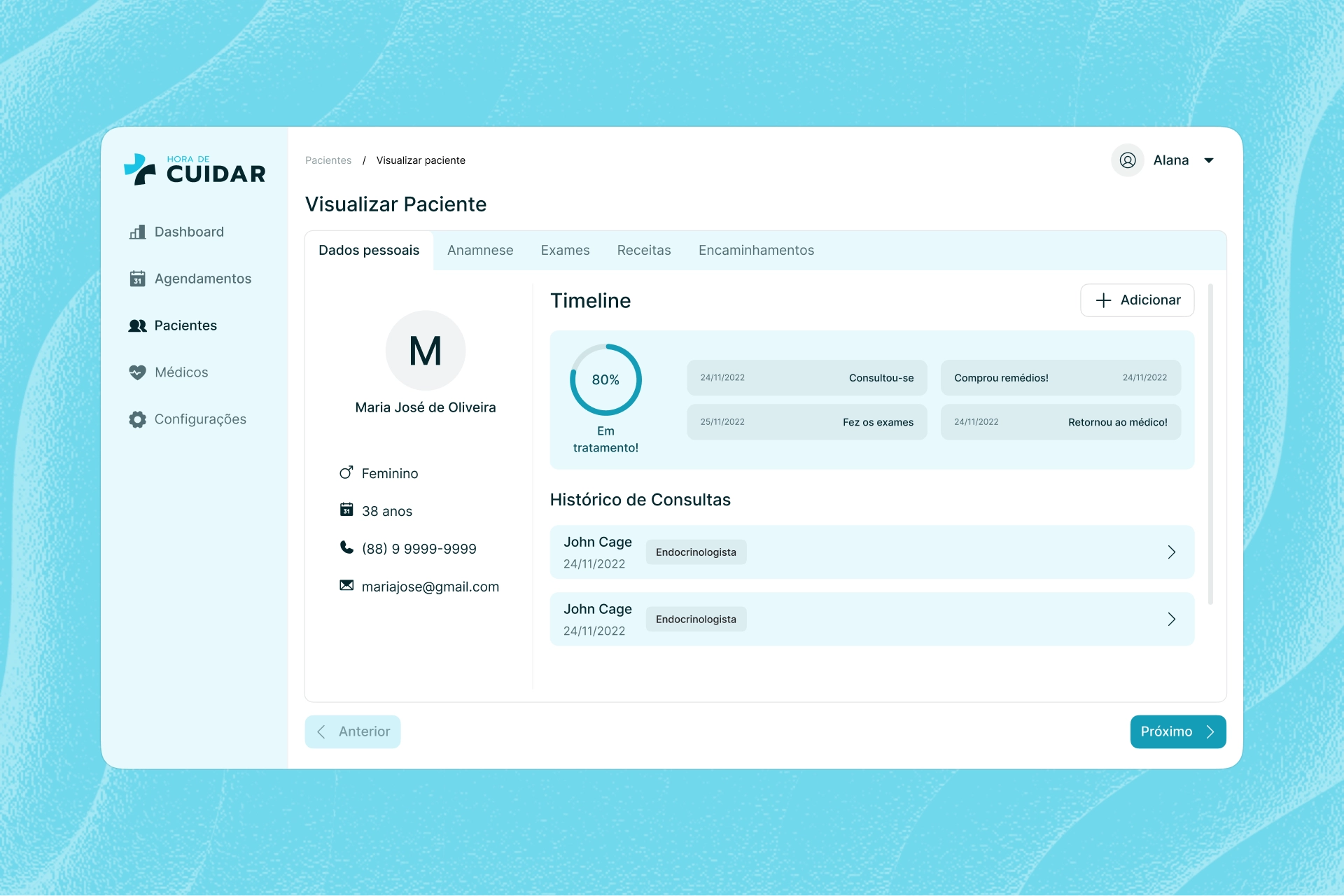
Task: Select the Comprou remédios! timeline entry
Action: [1060, 378]
